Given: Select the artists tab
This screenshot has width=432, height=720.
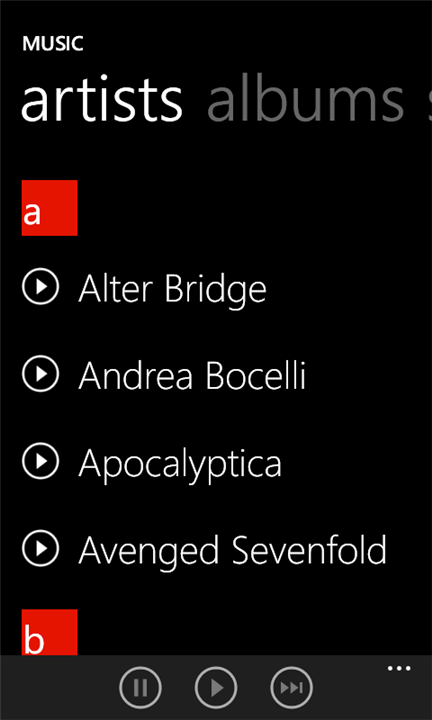Looking at the screenshot, I should click(102, 100).
